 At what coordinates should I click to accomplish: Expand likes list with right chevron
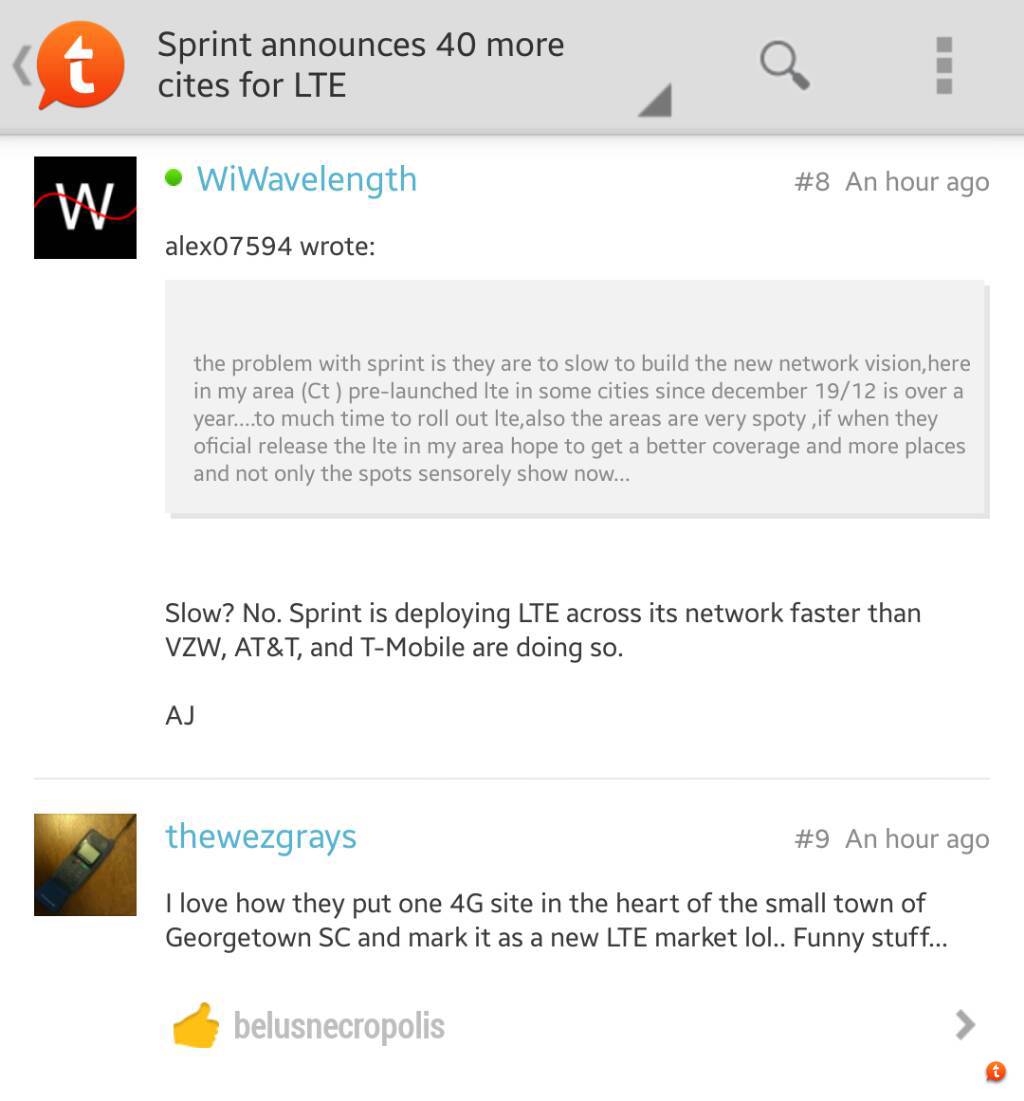[x=966, y=1024]
